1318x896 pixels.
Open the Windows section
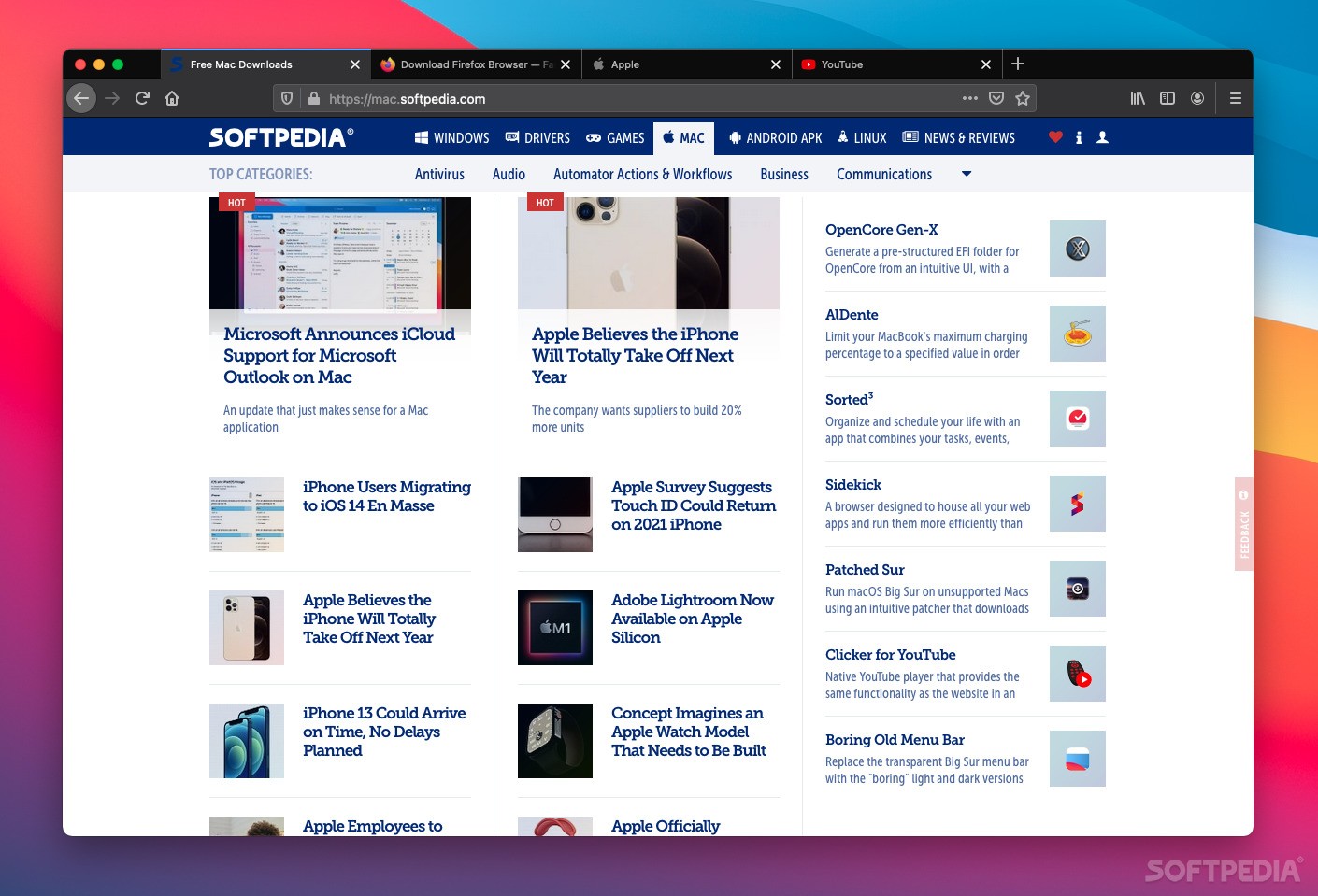click(451, 138)
